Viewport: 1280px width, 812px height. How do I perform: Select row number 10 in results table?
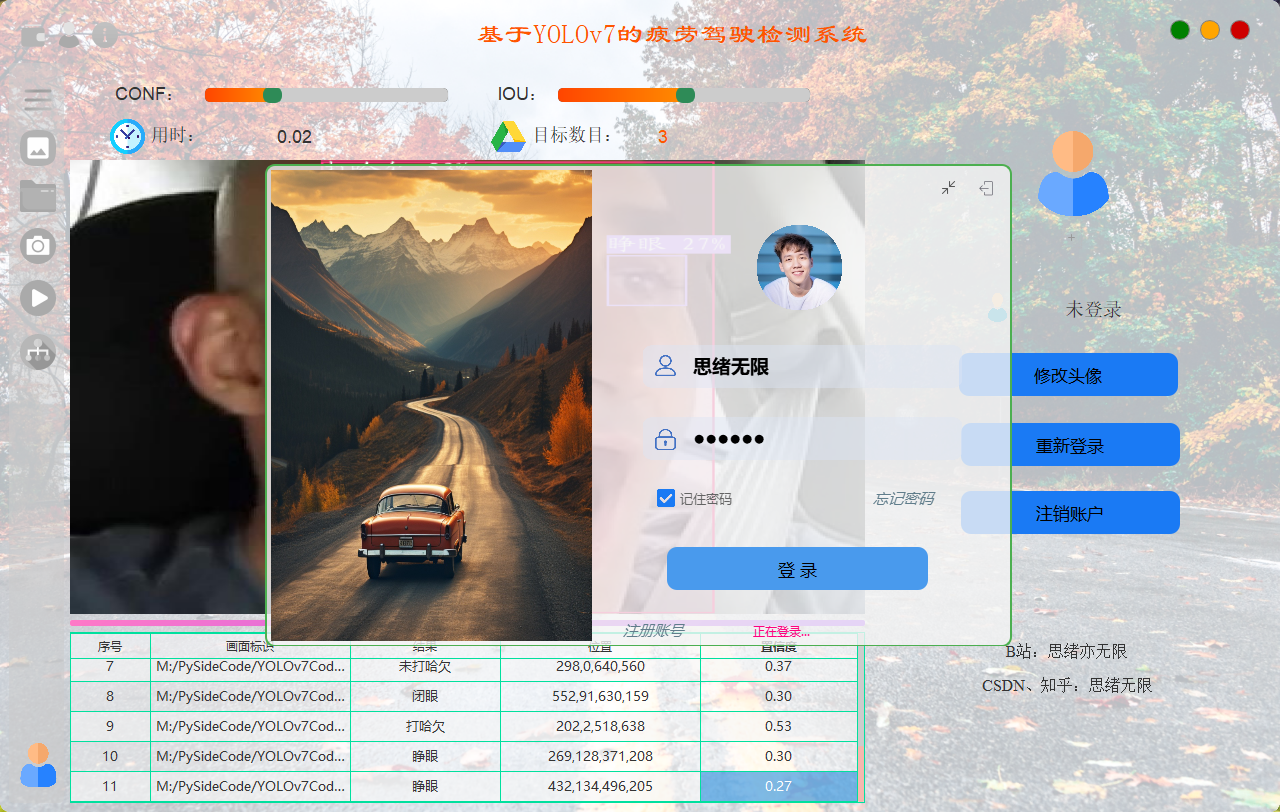[110, 756]
